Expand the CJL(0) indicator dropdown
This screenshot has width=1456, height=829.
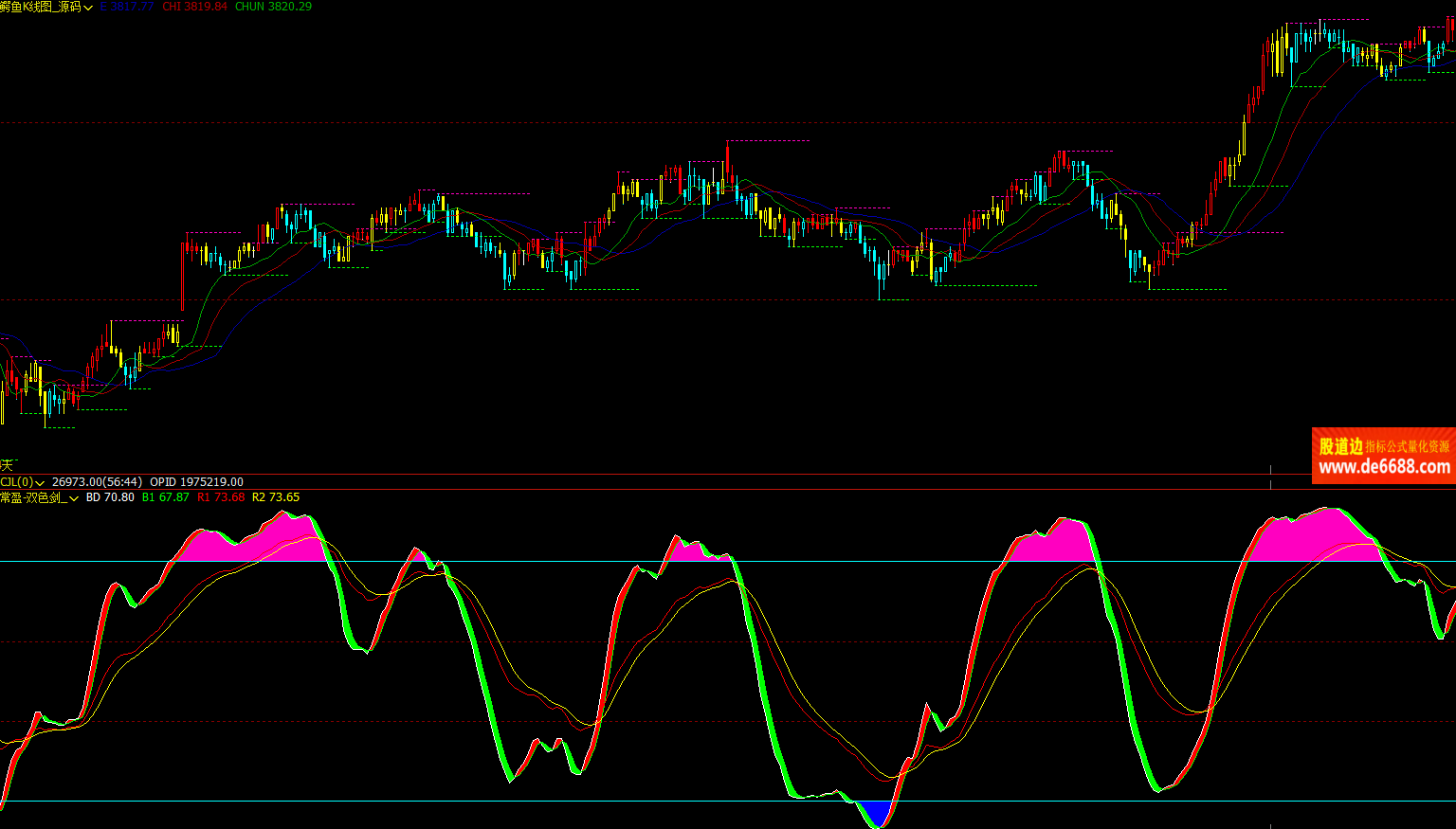tap(40, 482)
